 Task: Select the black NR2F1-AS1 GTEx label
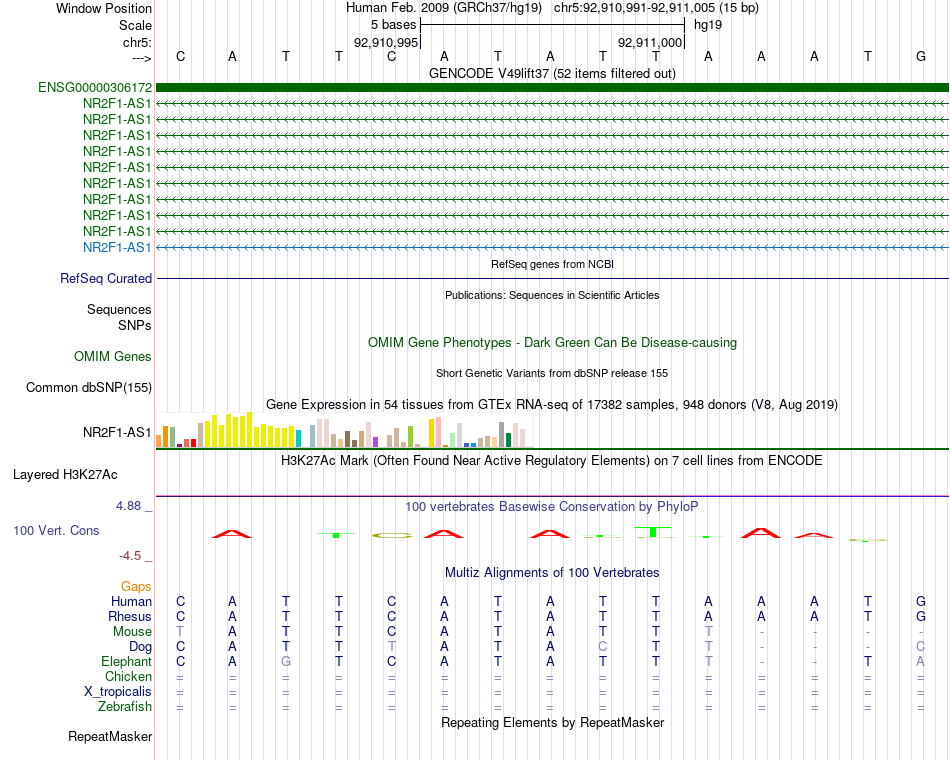click(x=117, y=432)
